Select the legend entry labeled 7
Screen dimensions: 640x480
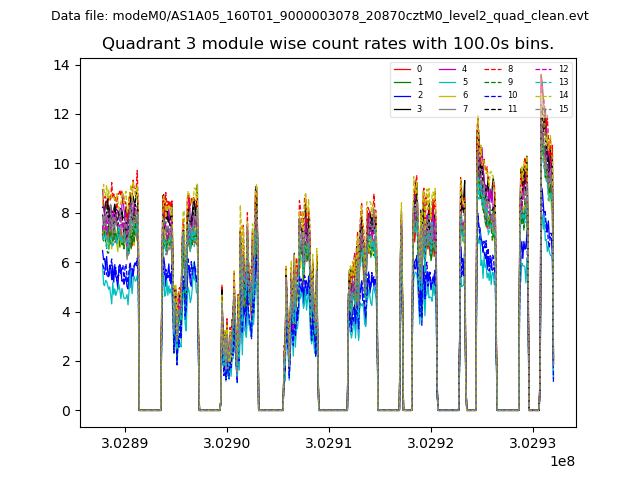point(464,108)
